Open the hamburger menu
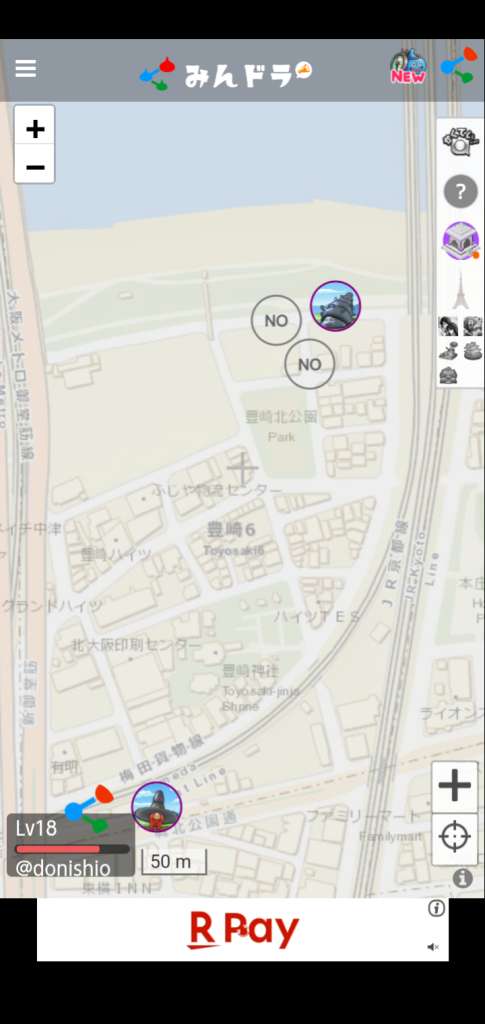This screenshot has height=1024, width=485. [x=25, y=69]
